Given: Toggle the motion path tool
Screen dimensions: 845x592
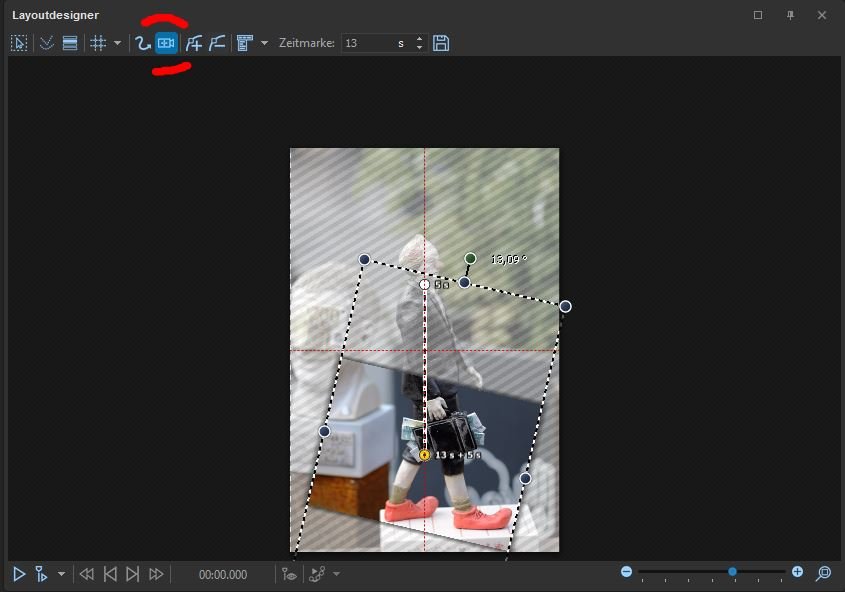Looking at the screenshot, I should tap(143, 43).
